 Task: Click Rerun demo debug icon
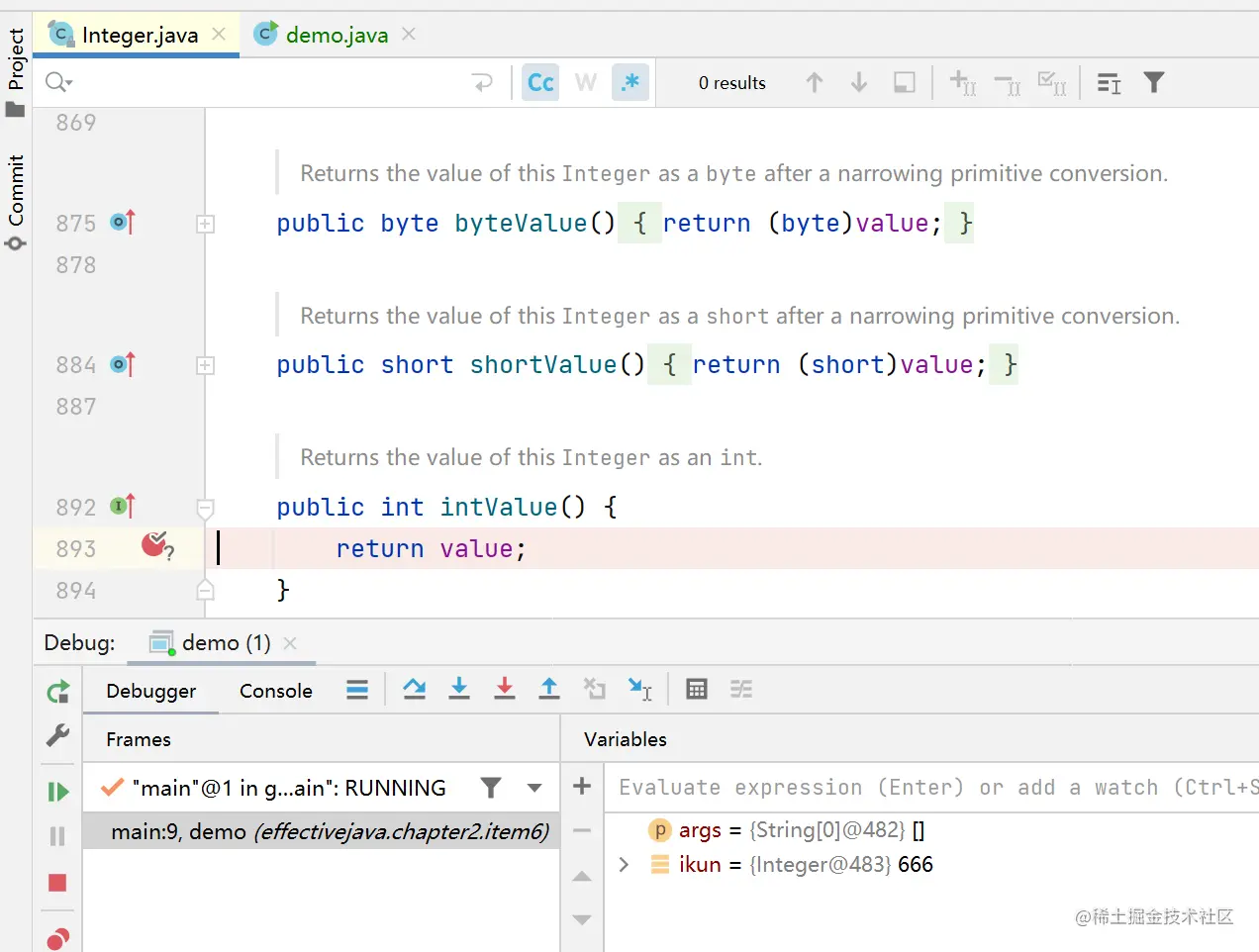coord(57,692)
